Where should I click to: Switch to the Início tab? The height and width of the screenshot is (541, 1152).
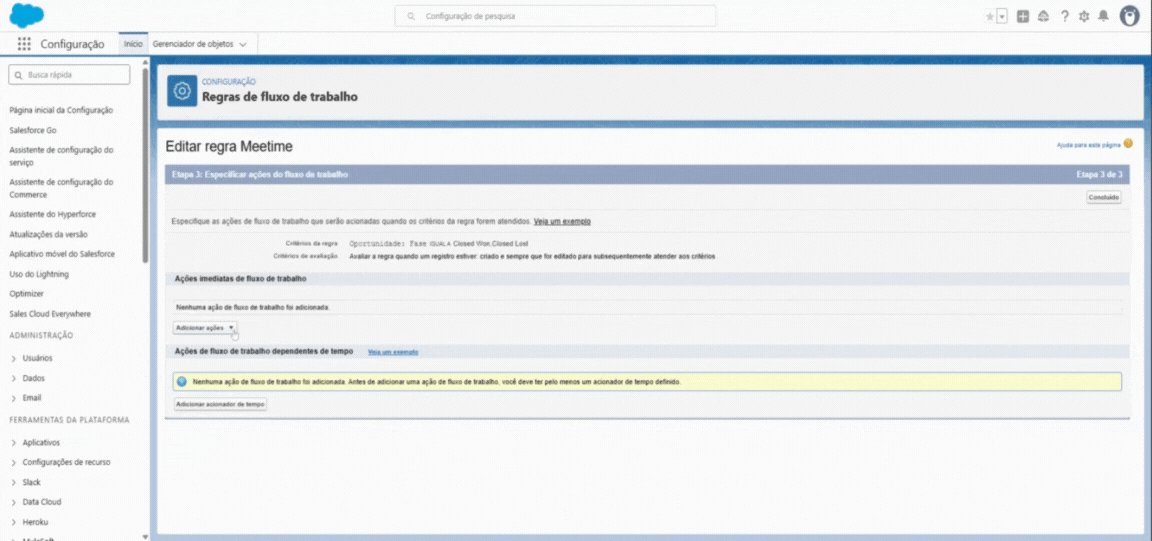133,44
